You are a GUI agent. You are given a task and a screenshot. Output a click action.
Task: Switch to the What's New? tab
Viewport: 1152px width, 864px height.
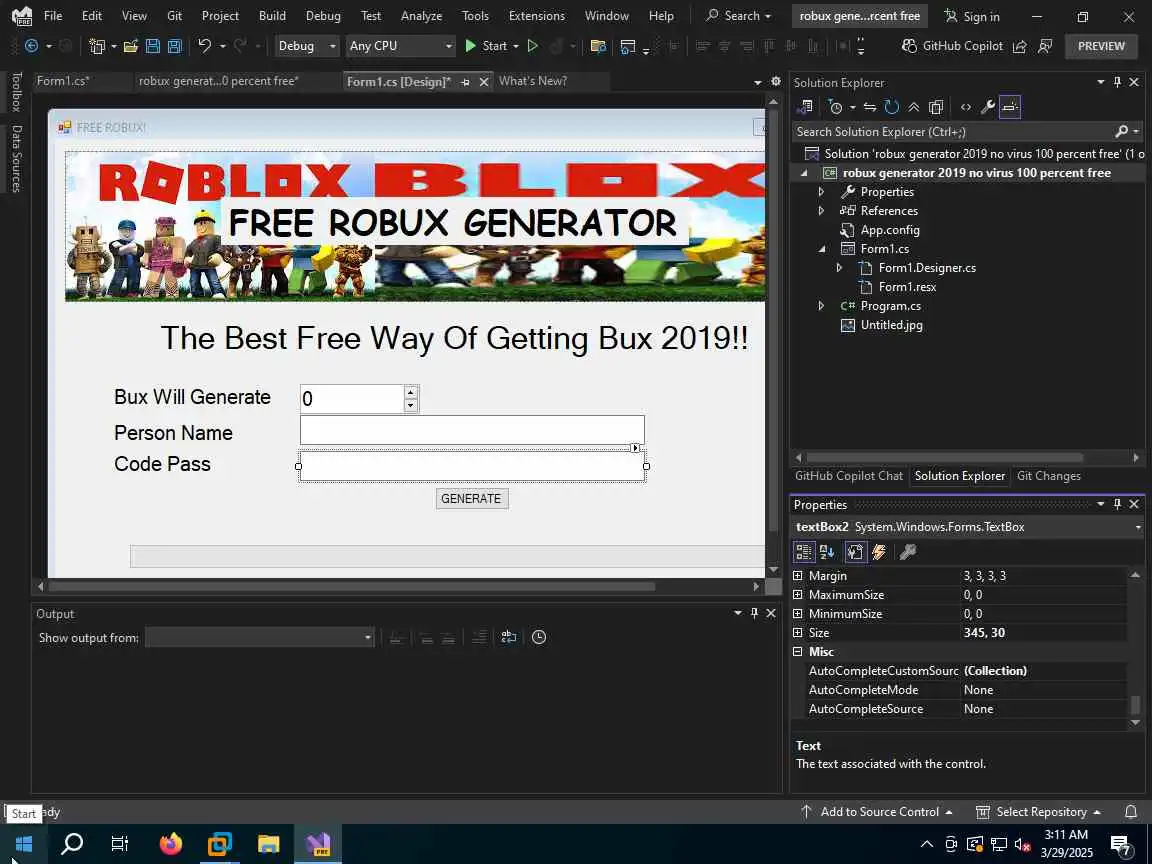533,81
